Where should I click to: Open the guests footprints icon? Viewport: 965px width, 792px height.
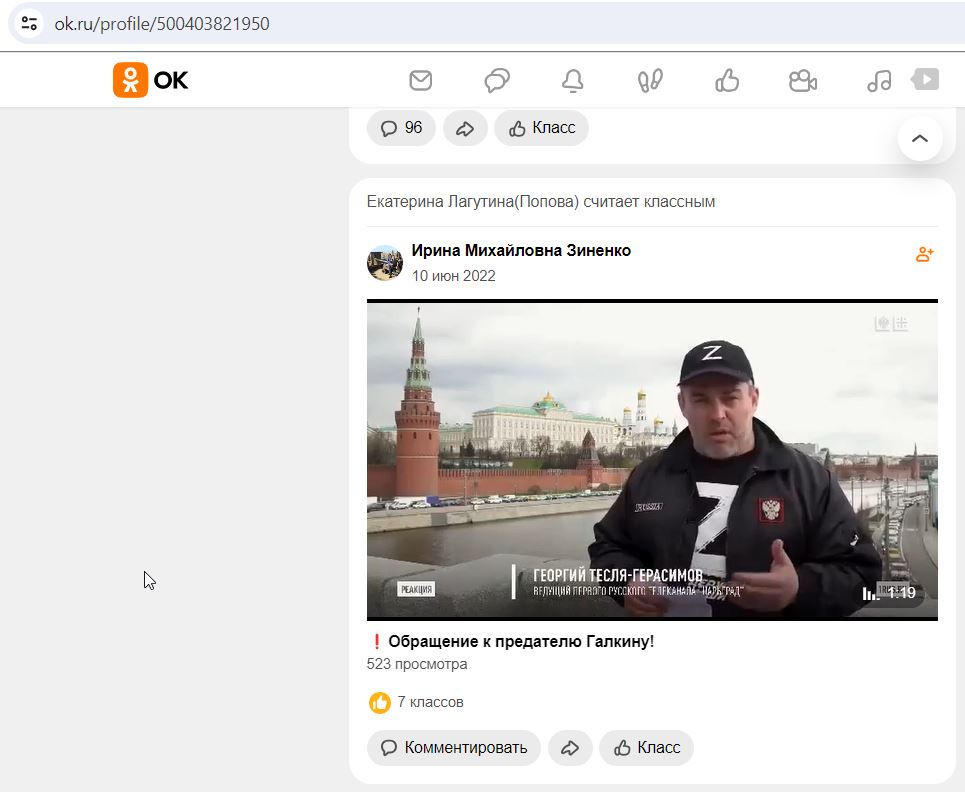point(650,81)
